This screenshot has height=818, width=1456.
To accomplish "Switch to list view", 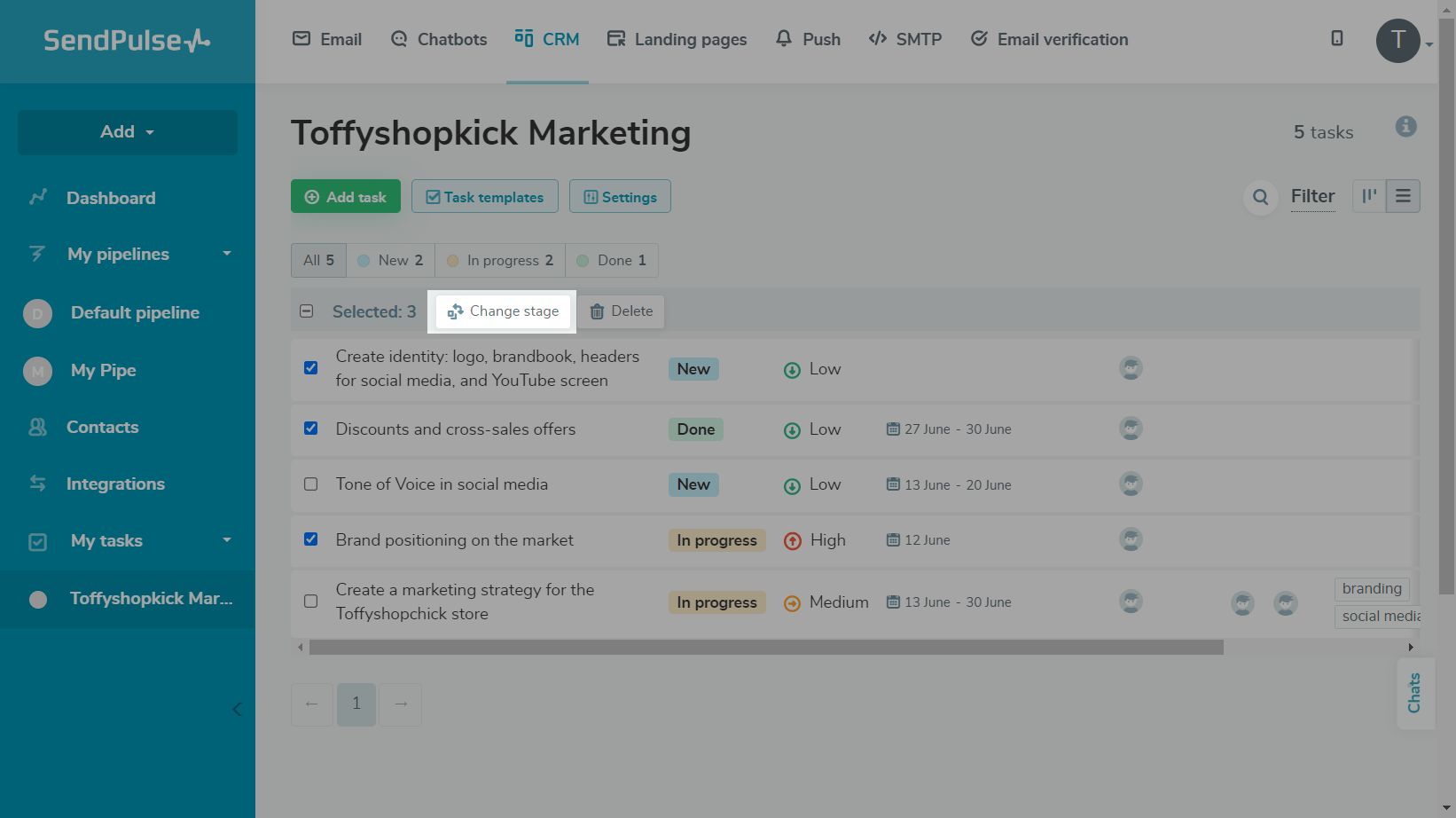I will pos(1403,196).
